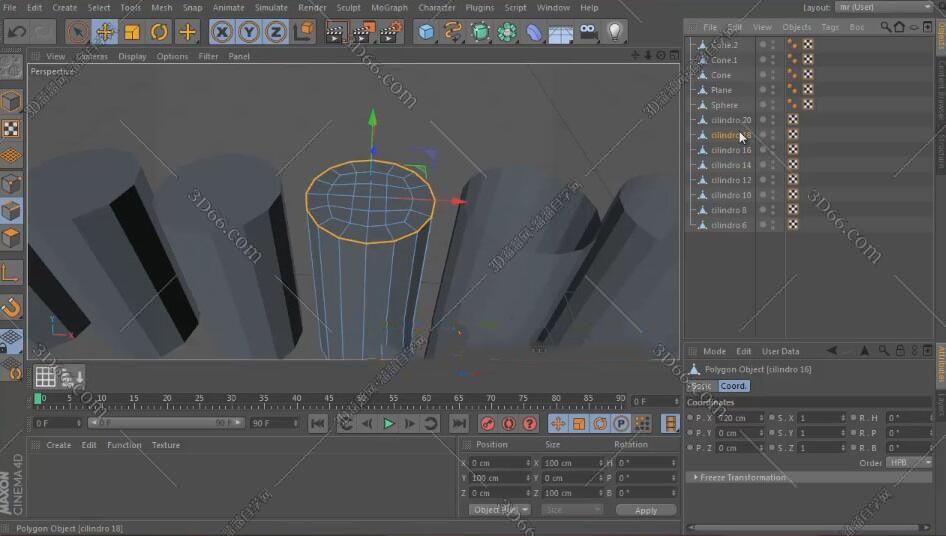Switch to the Coord. tab
946x536 pixels.
pyautogui.click(x=733, y=386)
